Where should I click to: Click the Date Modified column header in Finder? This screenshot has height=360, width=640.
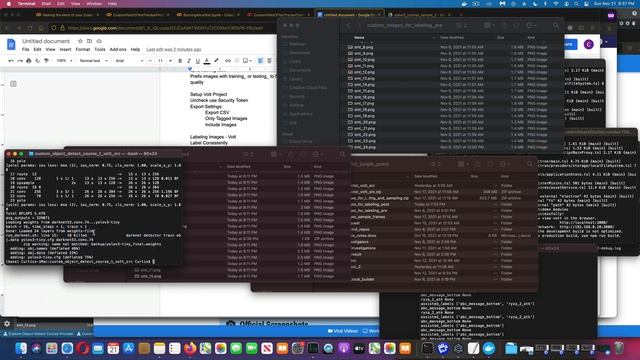click(x=452, y=38)
